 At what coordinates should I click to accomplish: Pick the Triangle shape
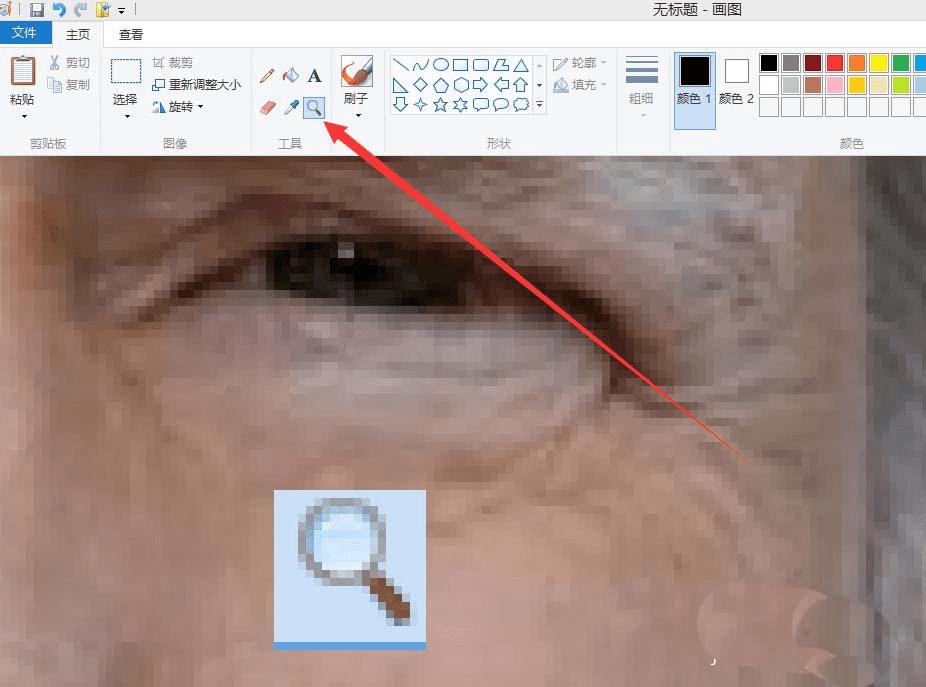click(x=521, y=65)
